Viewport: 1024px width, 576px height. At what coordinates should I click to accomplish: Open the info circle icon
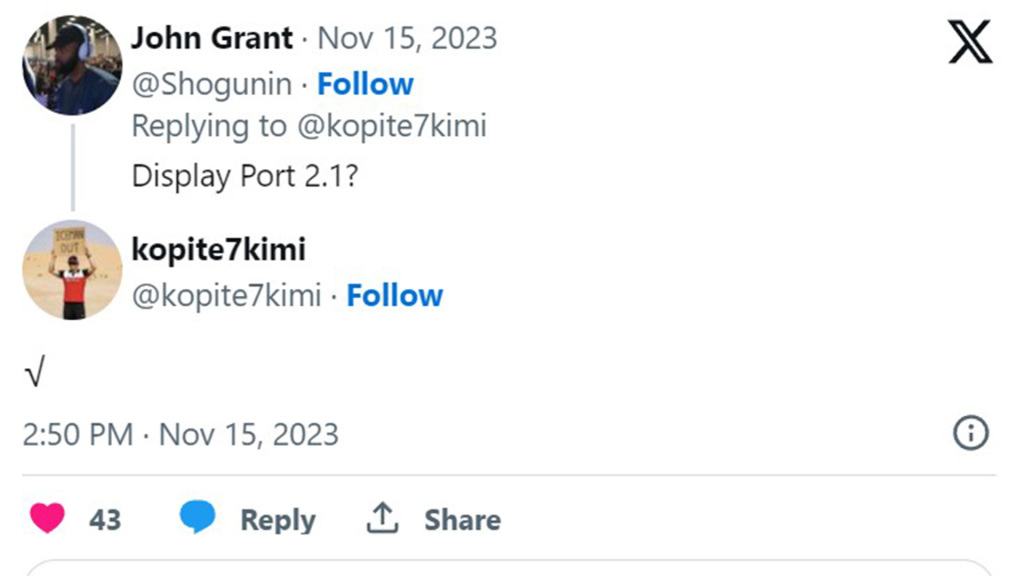(x=971, y=433)
